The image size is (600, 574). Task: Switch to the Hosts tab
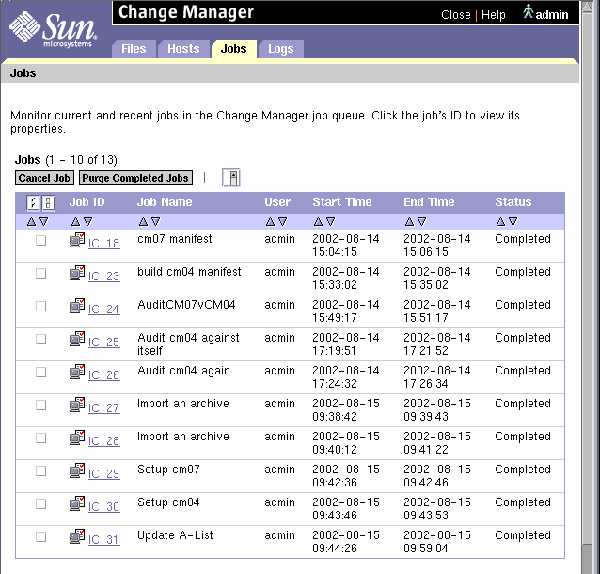[183, 49]
